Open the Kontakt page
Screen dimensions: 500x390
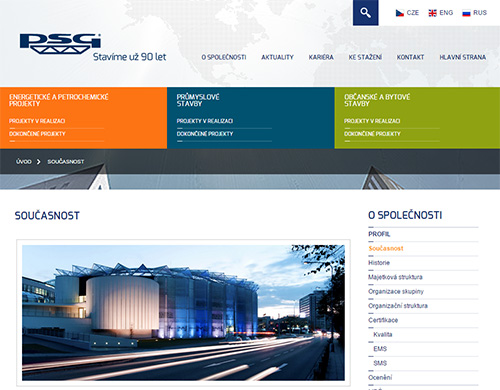pos(410,57)
